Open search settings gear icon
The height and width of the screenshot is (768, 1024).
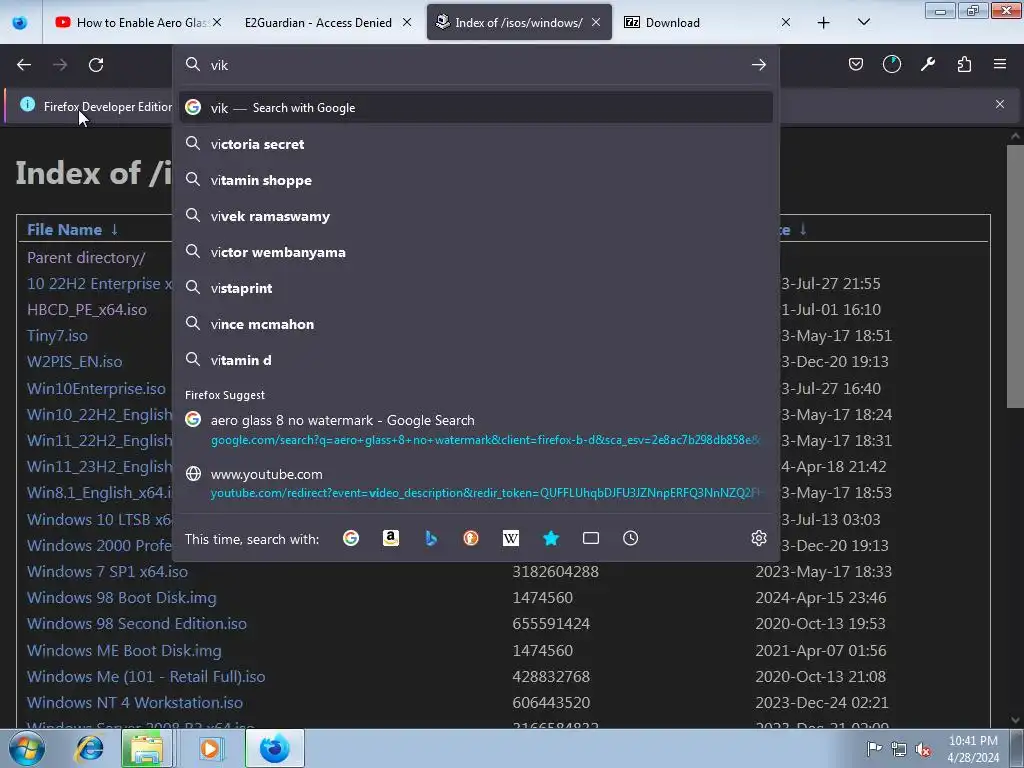click(758, 538)
